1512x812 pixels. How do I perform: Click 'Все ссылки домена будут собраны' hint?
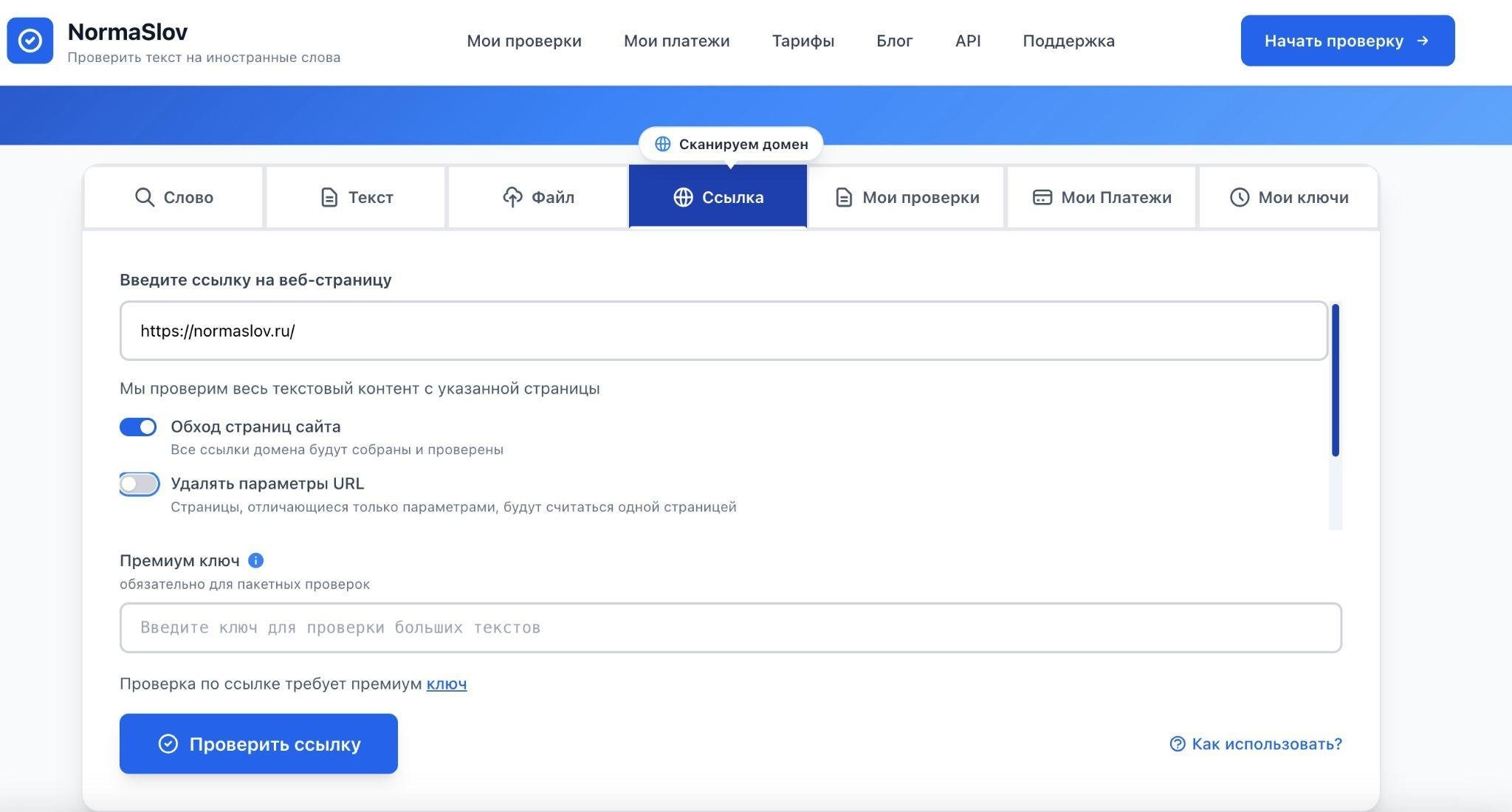(x=337, y=450)
